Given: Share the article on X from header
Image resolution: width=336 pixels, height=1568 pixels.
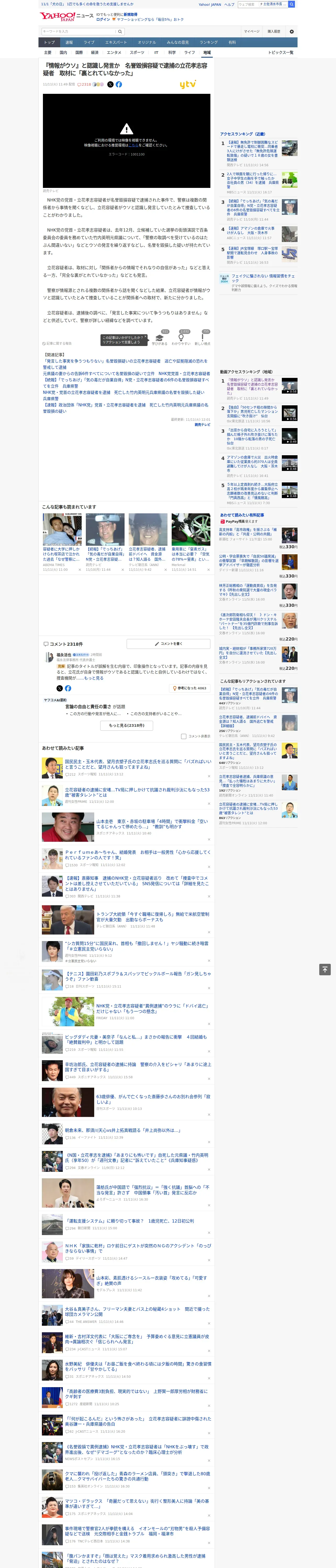Looking at the screenshot, I should click(x=110, y=85).
